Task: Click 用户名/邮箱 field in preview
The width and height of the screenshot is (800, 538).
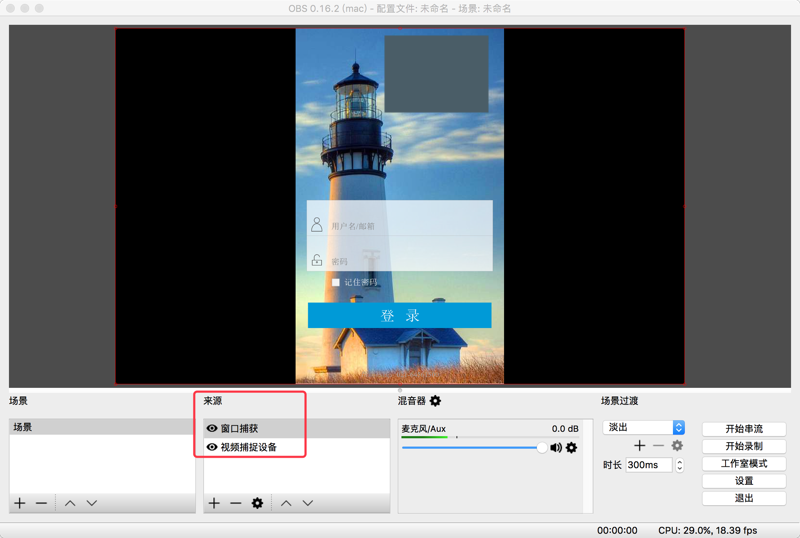Action: [x=400, y=218]
